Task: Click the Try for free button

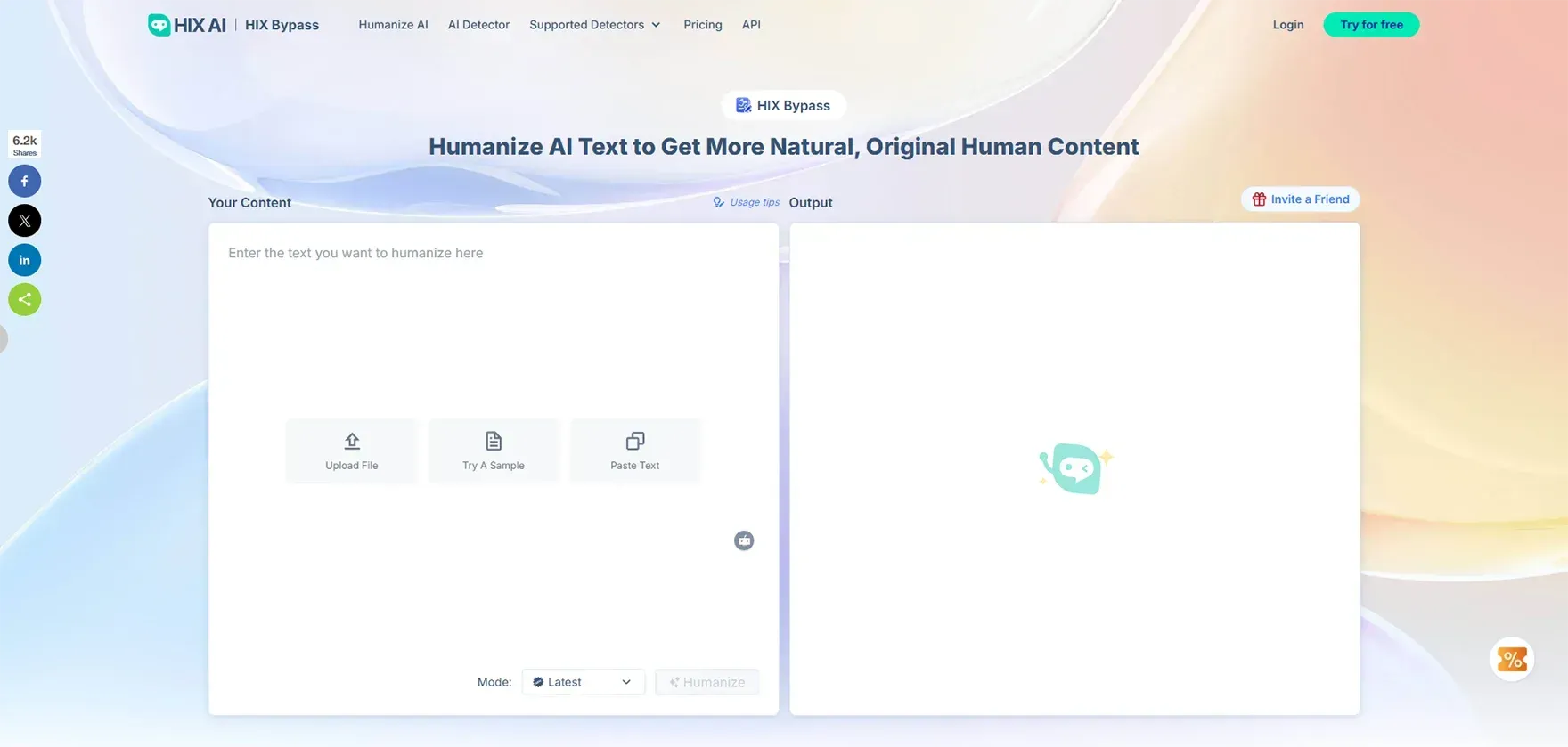Action: pyautogui.click(x=1371, y=25)
